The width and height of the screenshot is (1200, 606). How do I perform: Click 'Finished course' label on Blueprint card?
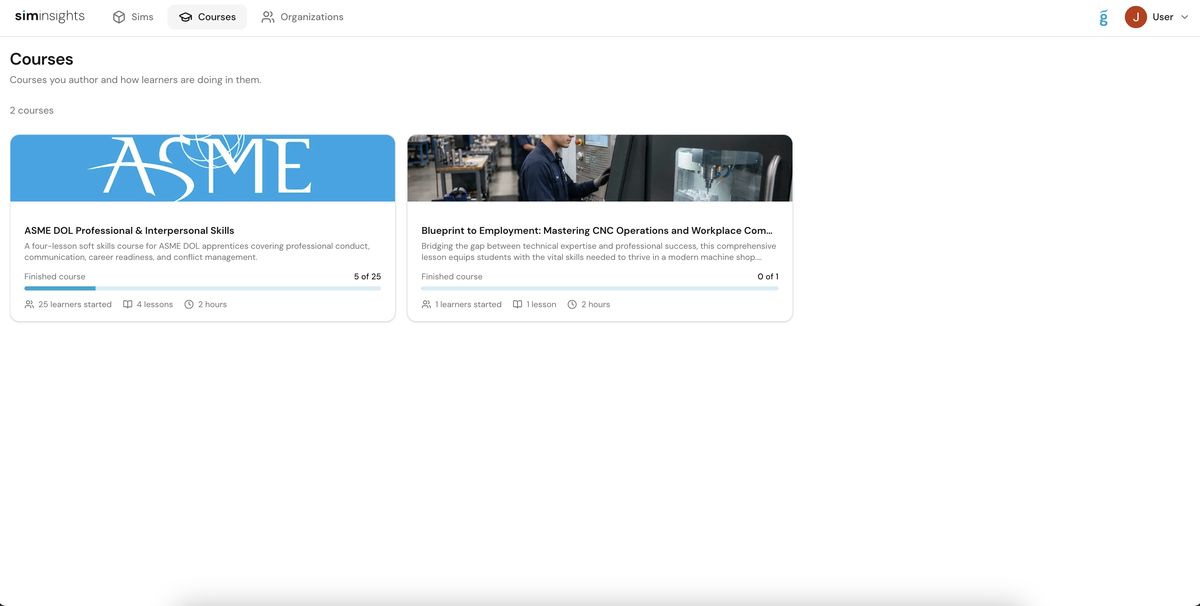click(452, 277)
